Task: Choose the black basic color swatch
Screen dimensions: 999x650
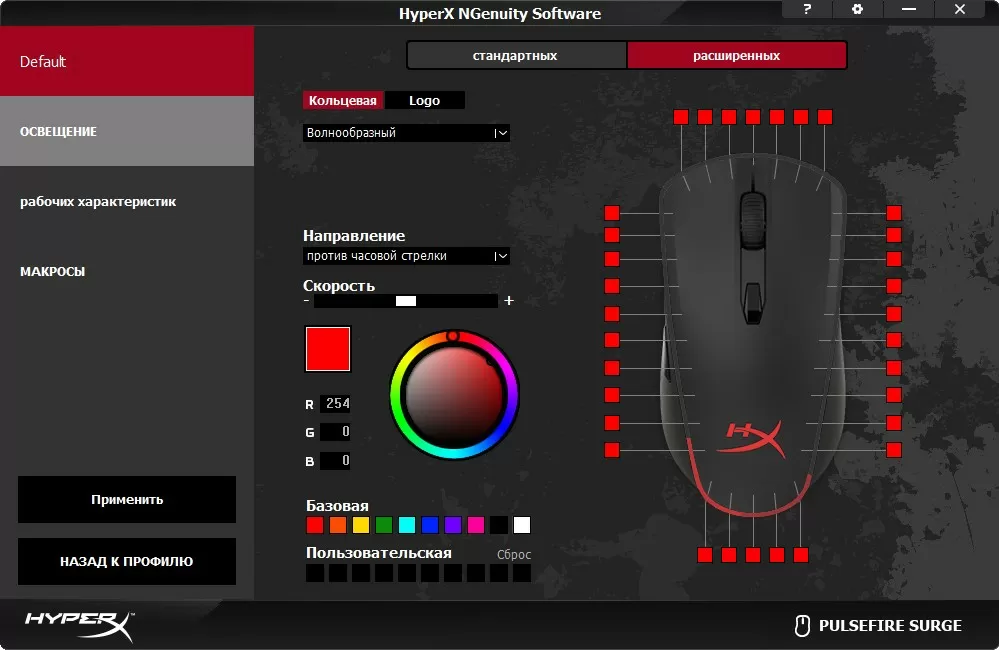Action: click(x=499, y=524)
